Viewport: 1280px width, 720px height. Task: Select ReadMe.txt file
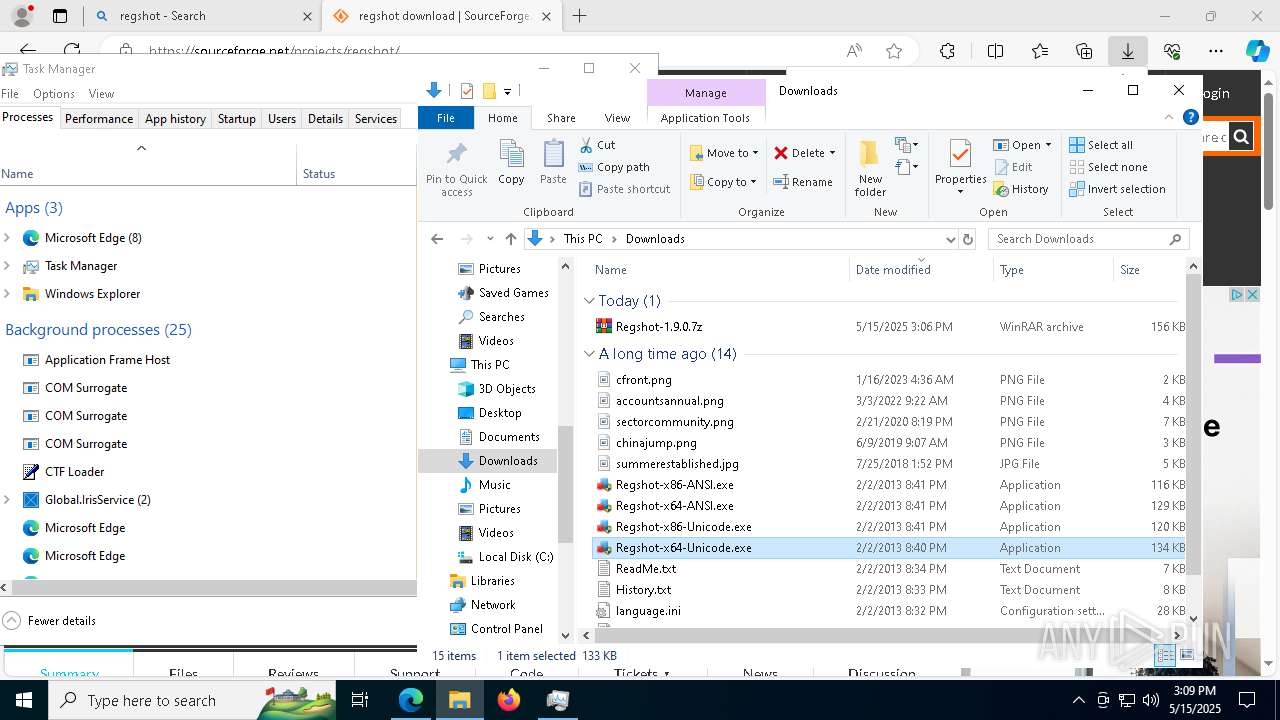click(x=645, y=569)
